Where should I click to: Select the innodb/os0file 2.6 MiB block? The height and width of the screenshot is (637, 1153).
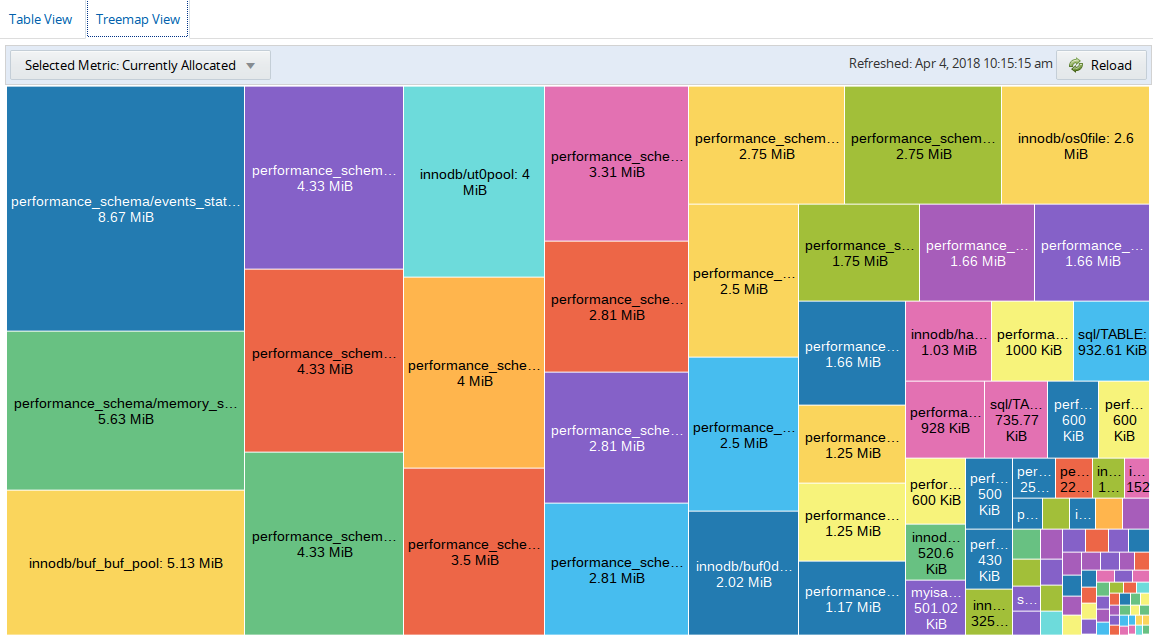coord(1075,146)
